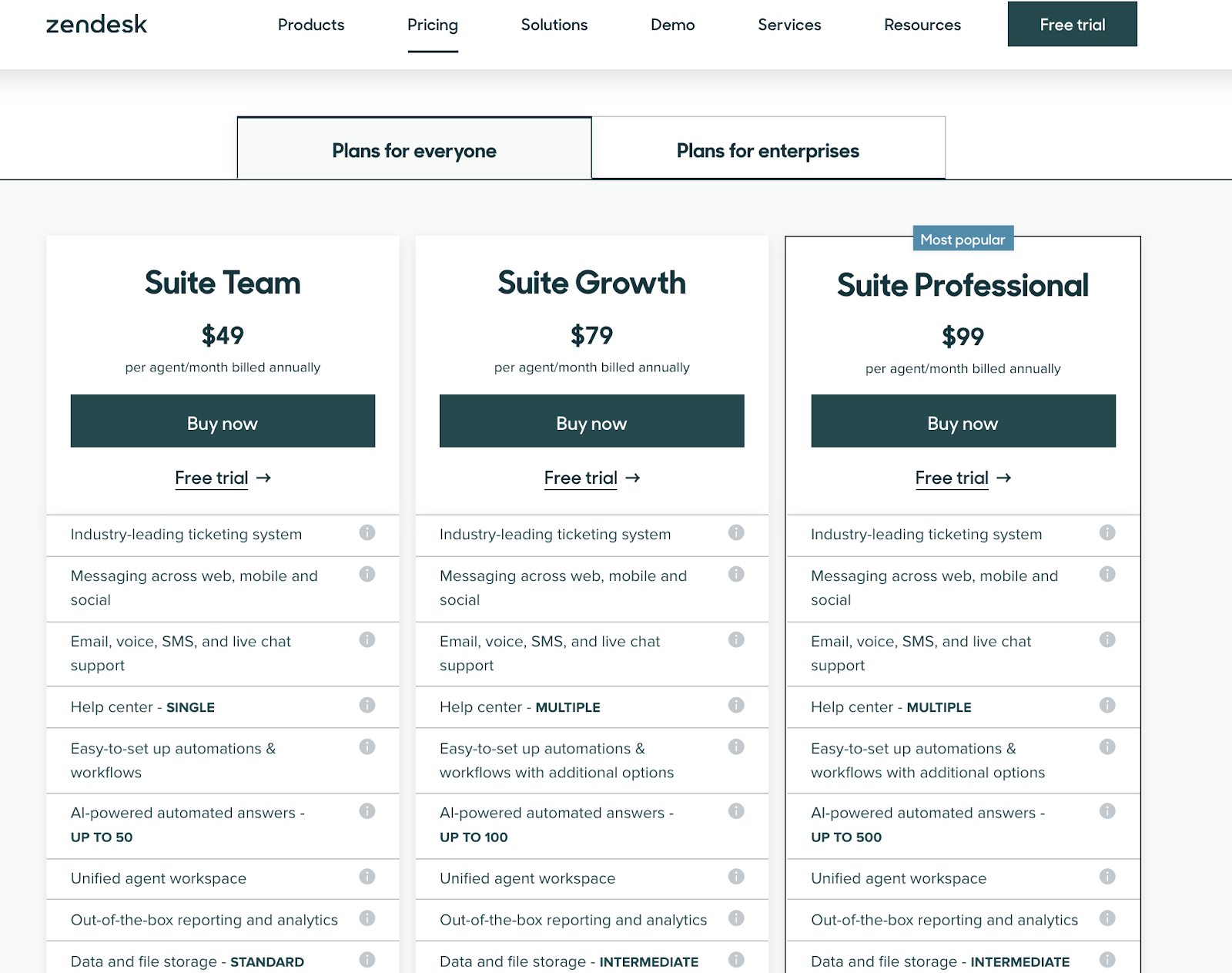
Task: Click the Suite Professional plan heading
Action: [x=963, y=285]
